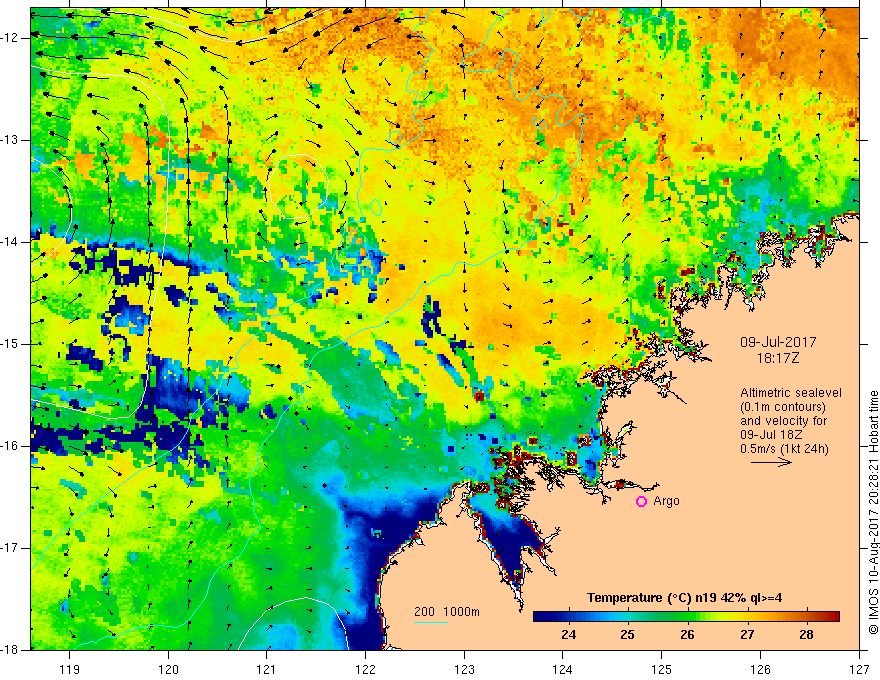
Task: Click the colorbar tick label '28'
Action: click(806, 635)
